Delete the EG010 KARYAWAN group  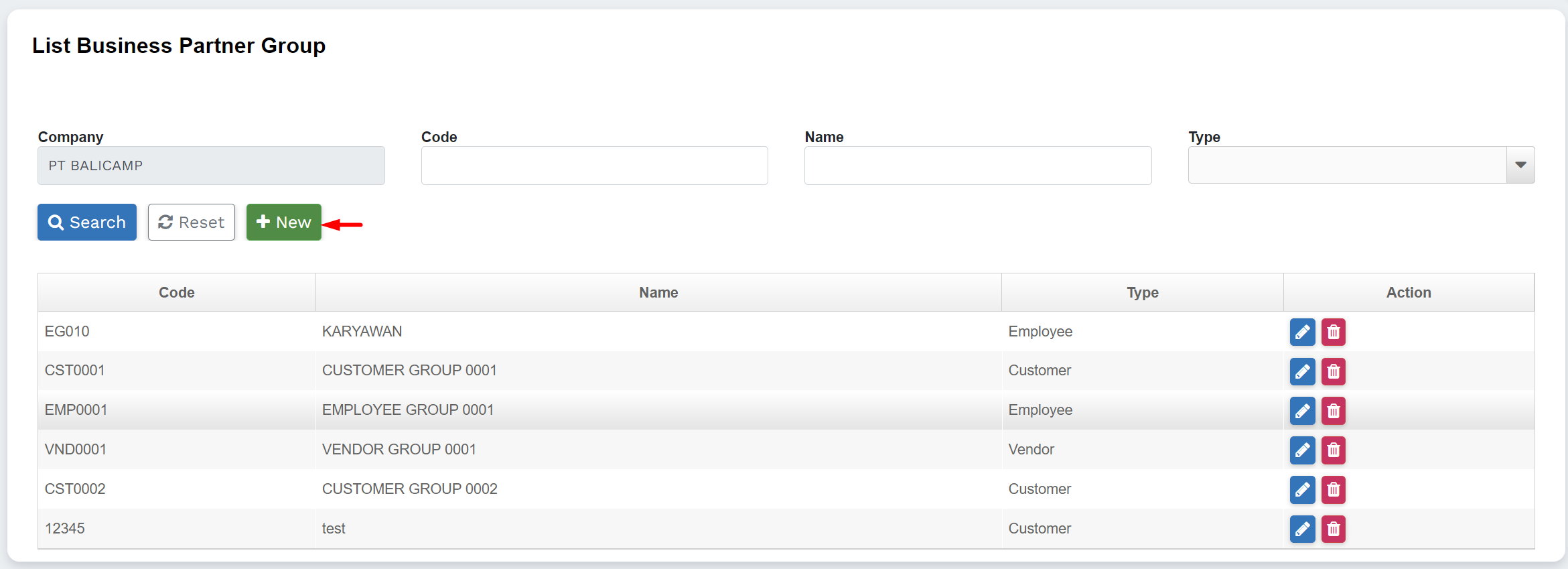pos(1333,332)
